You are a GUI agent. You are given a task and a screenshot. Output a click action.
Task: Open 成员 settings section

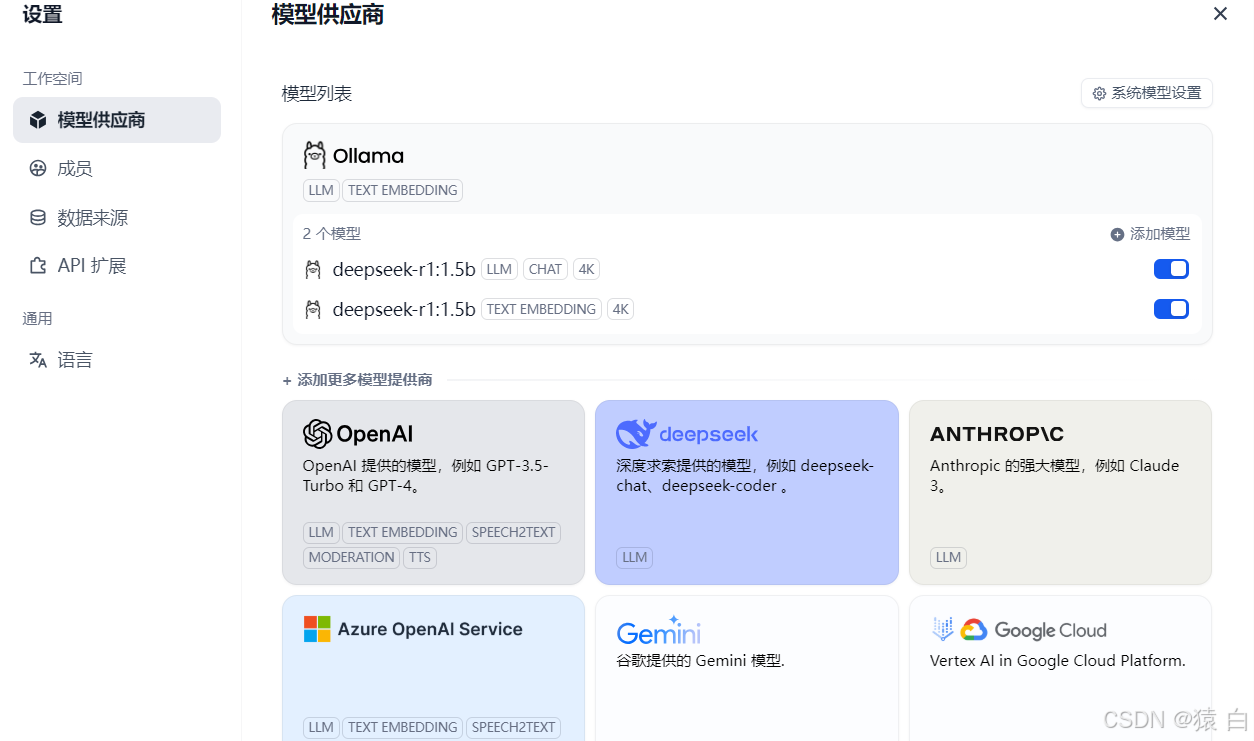117,168
